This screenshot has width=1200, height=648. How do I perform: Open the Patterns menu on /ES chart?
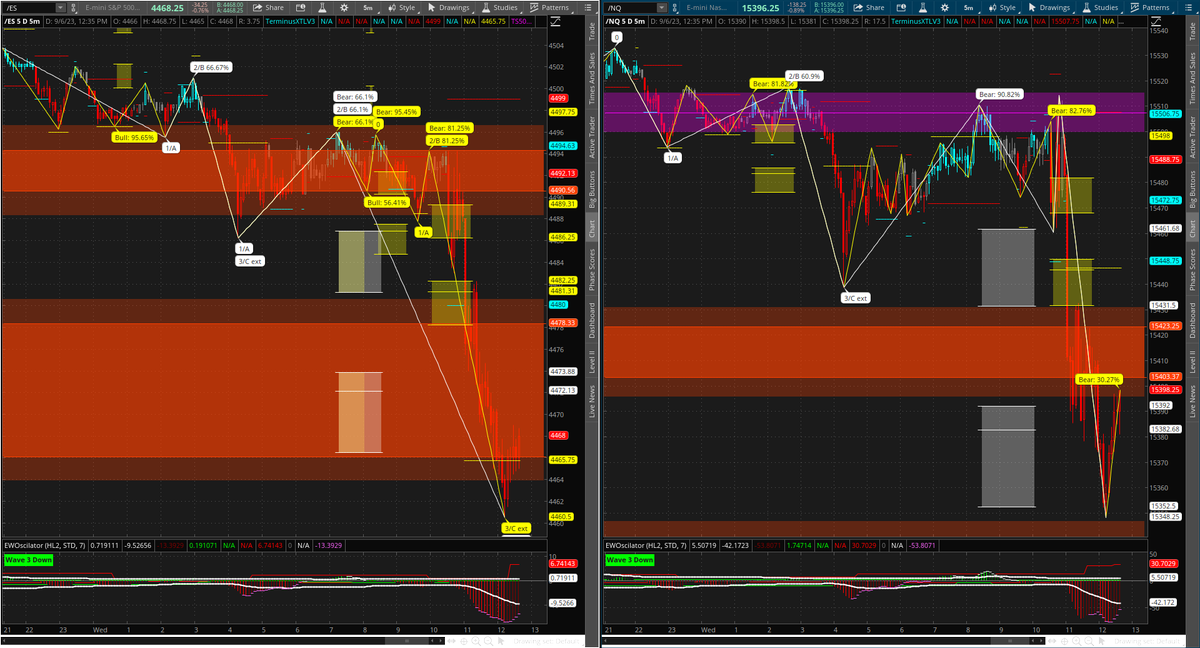pyautogui.click(x=549, y=8)
